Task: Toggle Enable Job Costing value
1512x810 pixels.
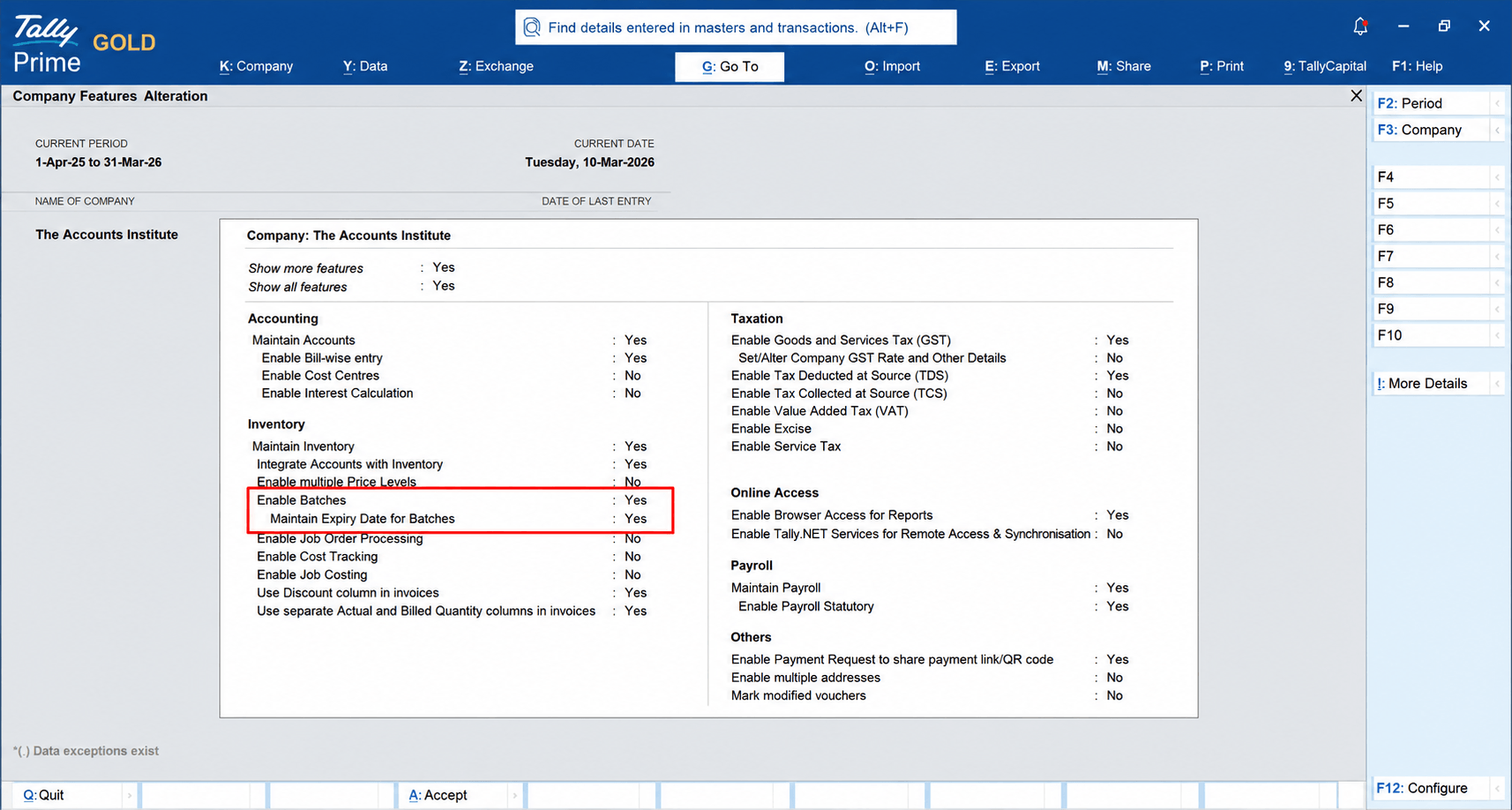Action: 632,574
